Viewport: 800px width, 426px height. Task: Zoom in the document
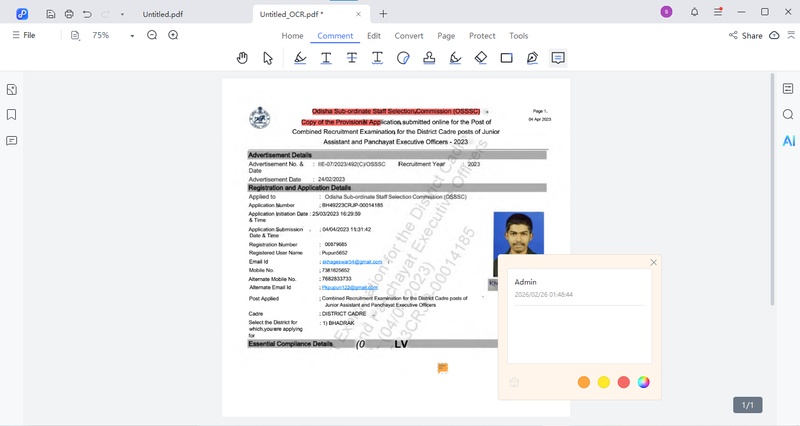click(173, 35)
